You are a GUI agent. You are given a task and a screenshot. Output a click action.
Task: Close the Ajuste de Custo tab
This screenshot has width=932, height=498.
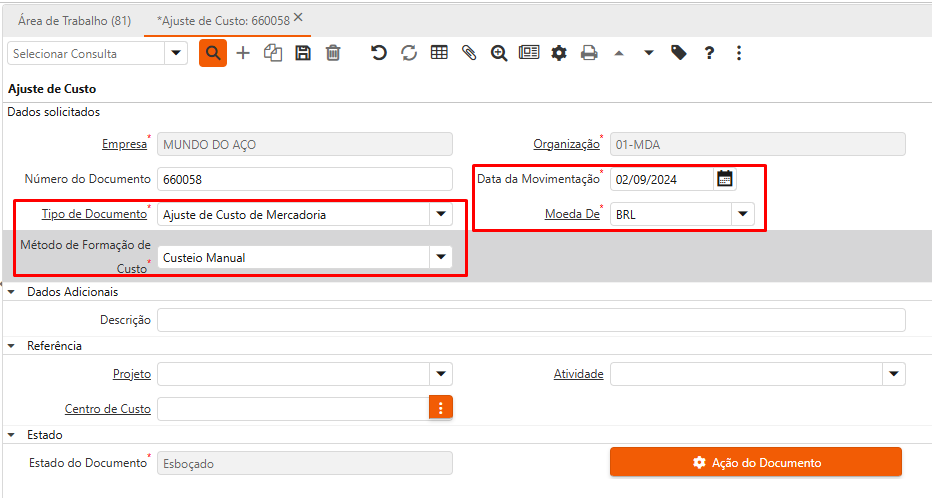click(x=298, y=18)
